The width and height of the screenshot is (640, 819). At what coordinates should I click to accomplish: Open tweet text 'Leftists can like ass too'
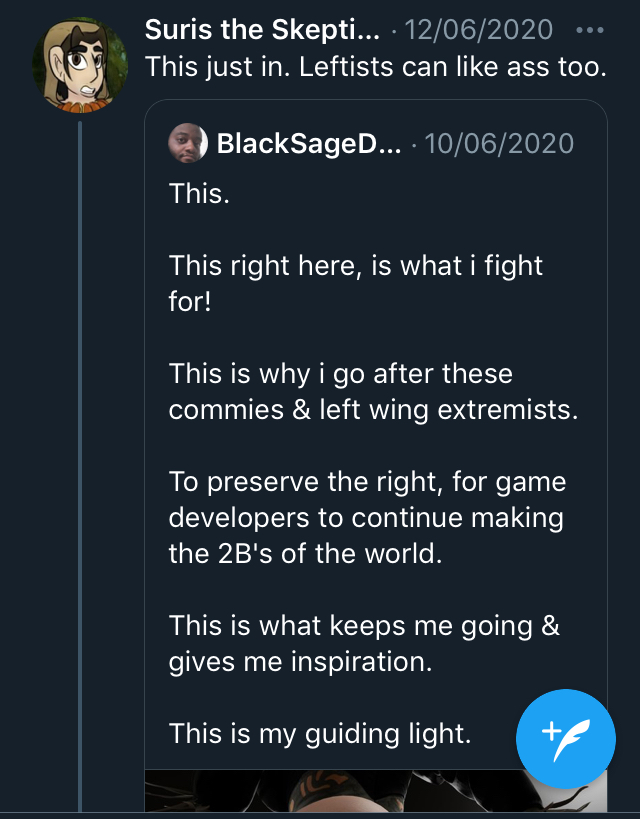[376, 67]
